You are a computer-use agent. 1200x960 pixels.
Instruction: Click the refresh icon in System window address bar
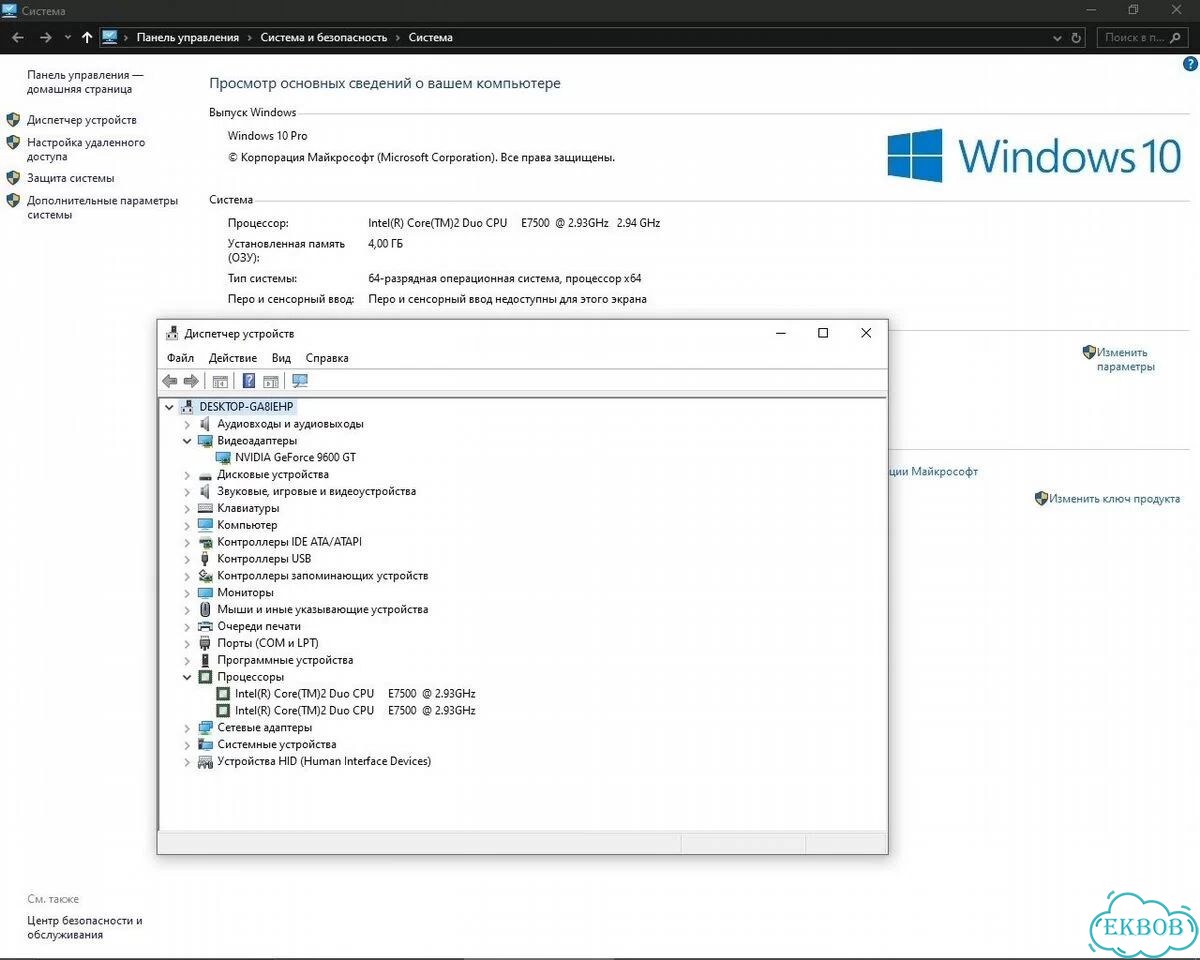click(1077, 38)
